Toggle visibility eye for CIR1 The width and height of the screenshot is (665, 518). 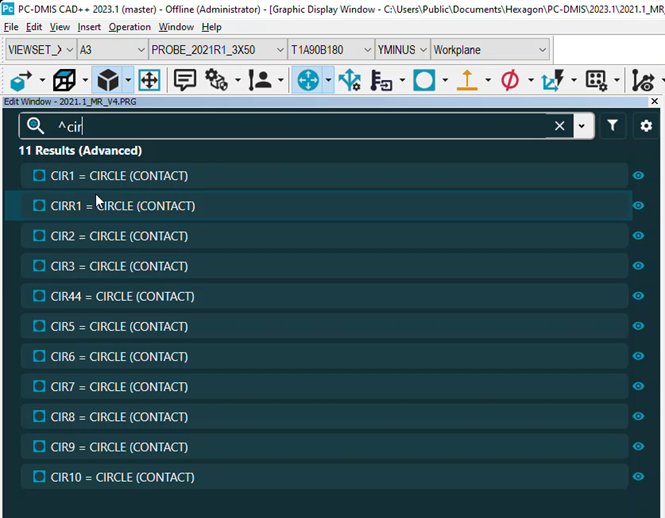tap(638, 176)
